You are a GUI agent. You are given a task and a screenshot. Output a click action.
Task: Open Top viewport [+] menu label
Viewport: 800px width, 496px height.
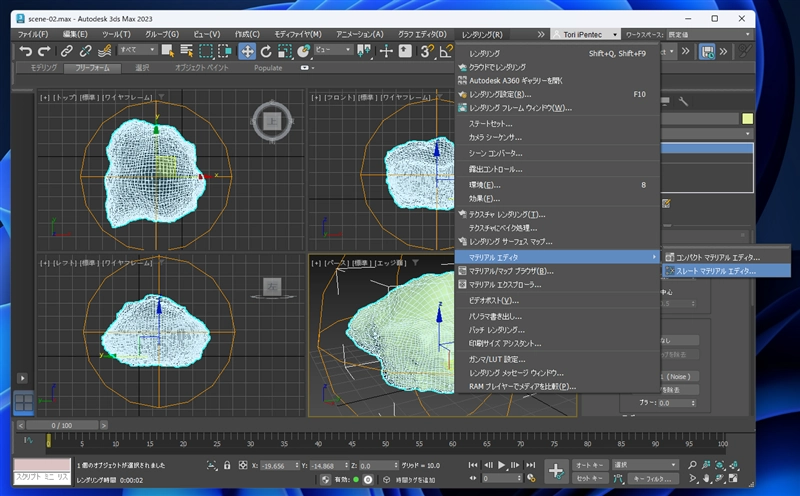[x=45, y=97]
